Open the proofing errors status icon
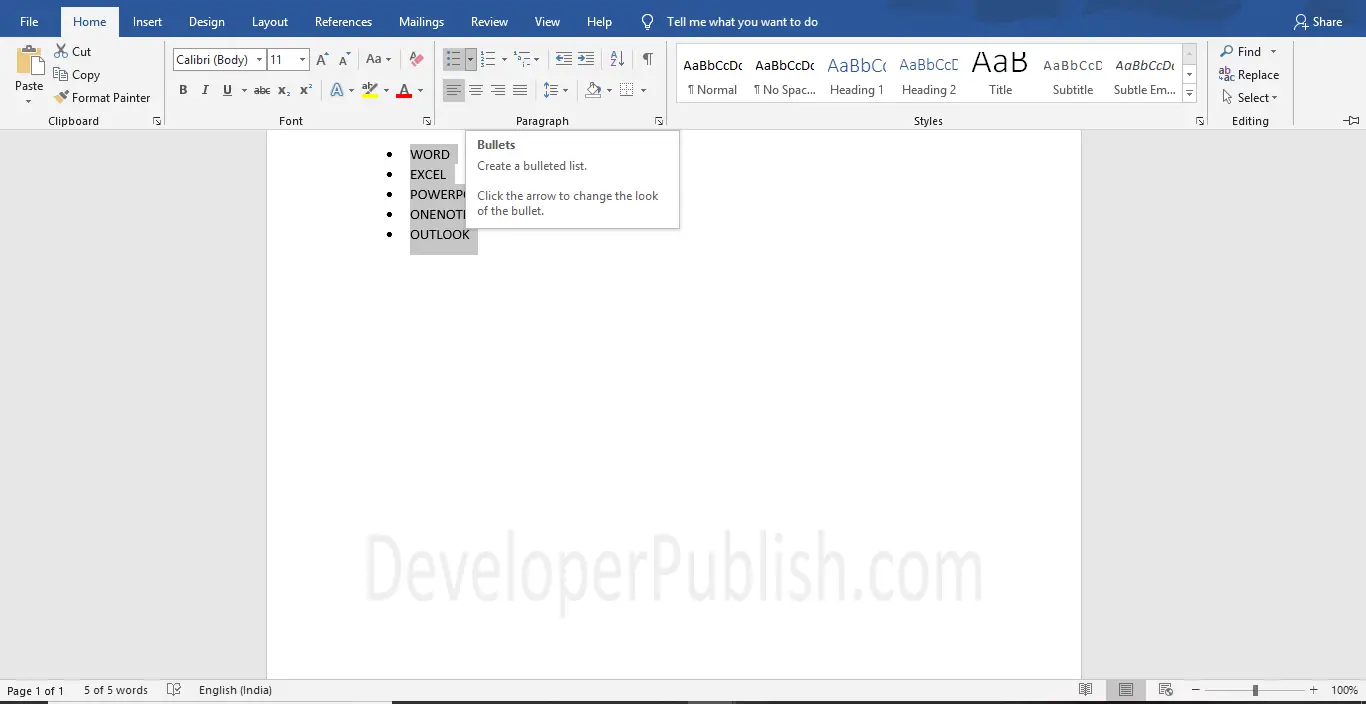1366x704 pixels. pyautogui.click(x=174, y=690)
